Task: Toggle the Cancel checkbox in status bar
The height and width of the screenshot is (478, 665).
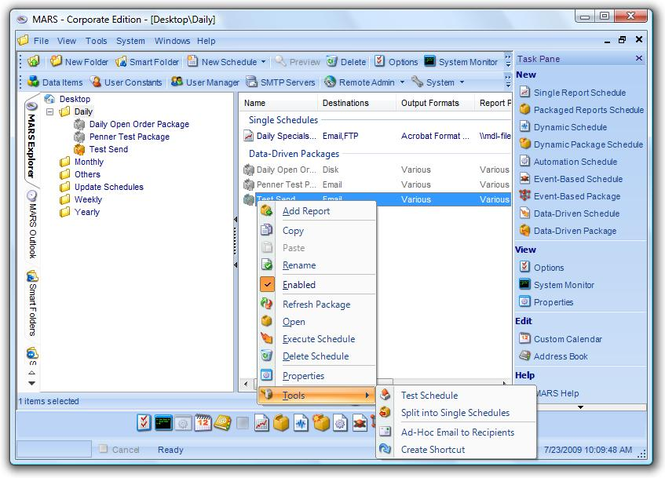Action: click(x=103, y=449)
